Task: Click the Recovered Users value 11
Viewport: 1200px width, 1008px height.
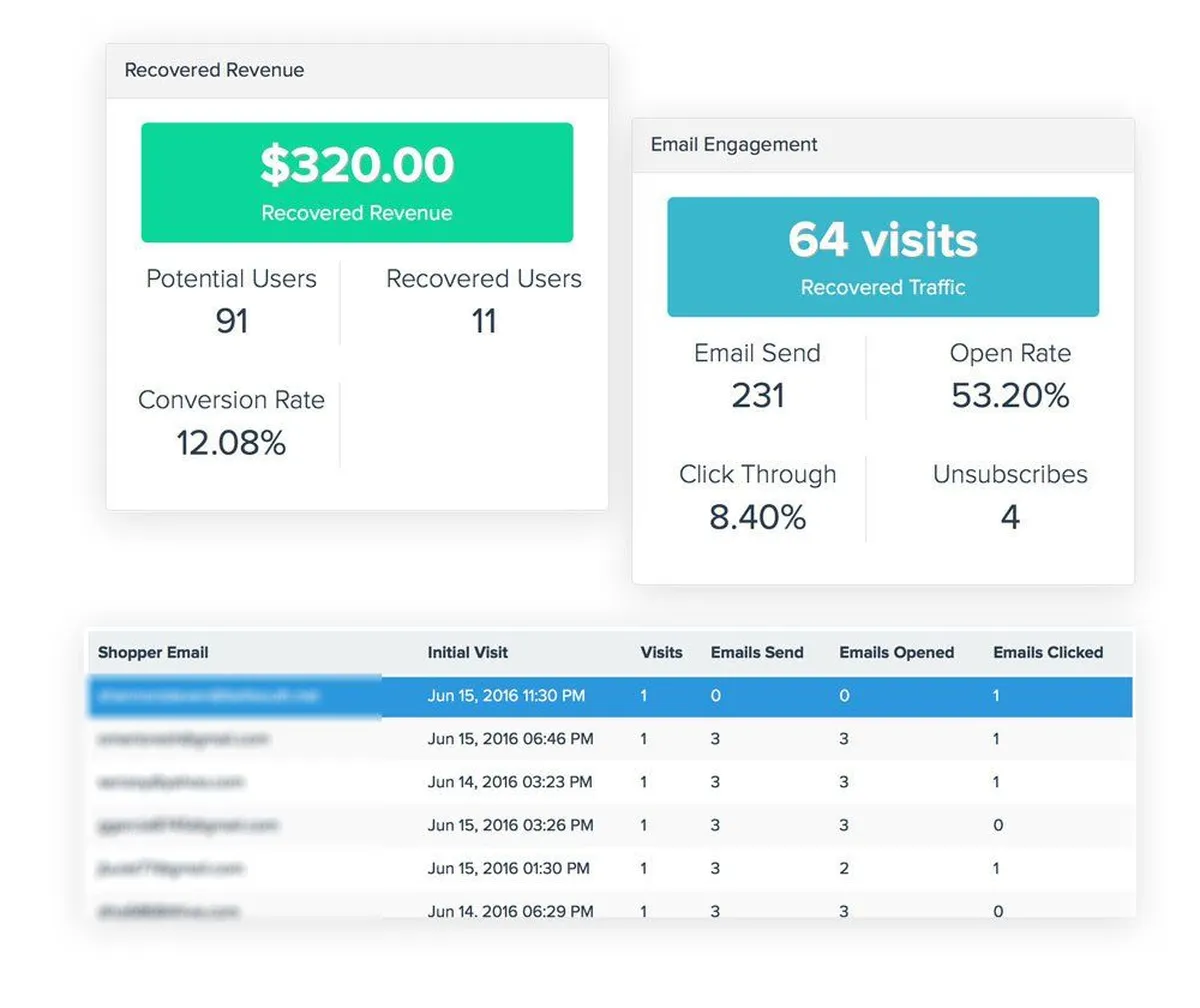Action: tap(484, 321)
